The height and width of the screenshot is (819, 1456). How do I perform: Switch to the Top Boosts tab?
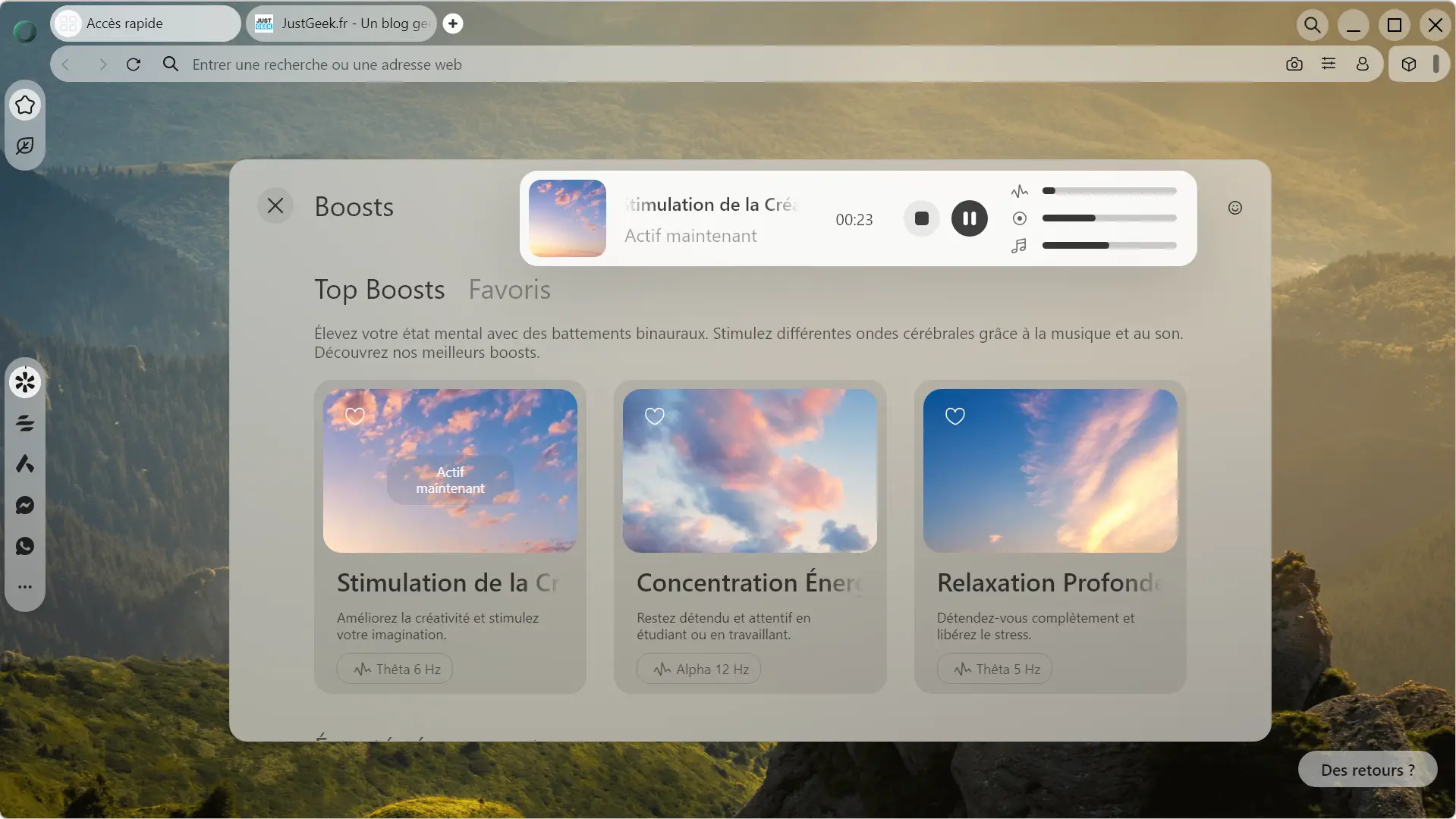click(x=379, y=290)
